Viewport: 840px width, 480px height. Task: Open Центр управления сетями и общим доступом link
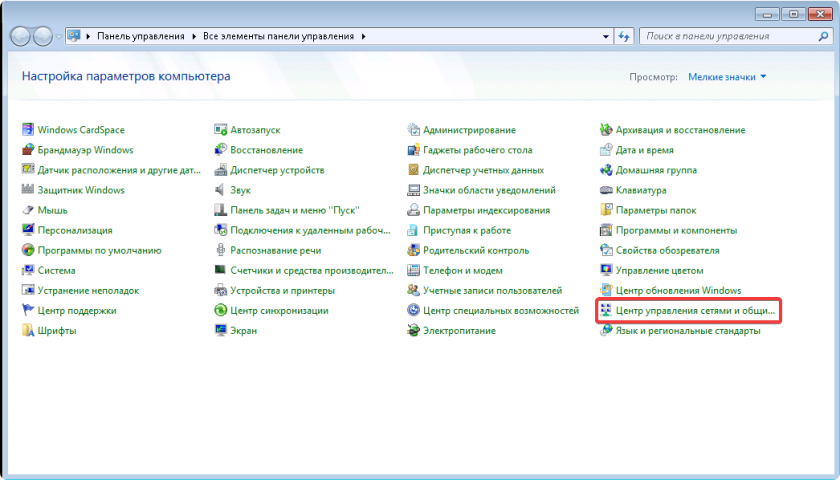695,311
